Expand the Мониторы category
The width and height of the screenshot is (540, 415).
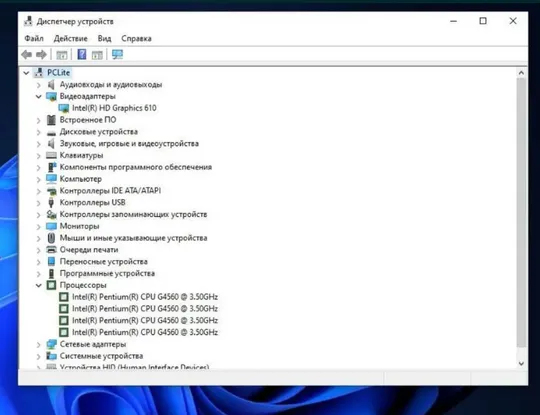pyautogui.click(x=39, y=227)
